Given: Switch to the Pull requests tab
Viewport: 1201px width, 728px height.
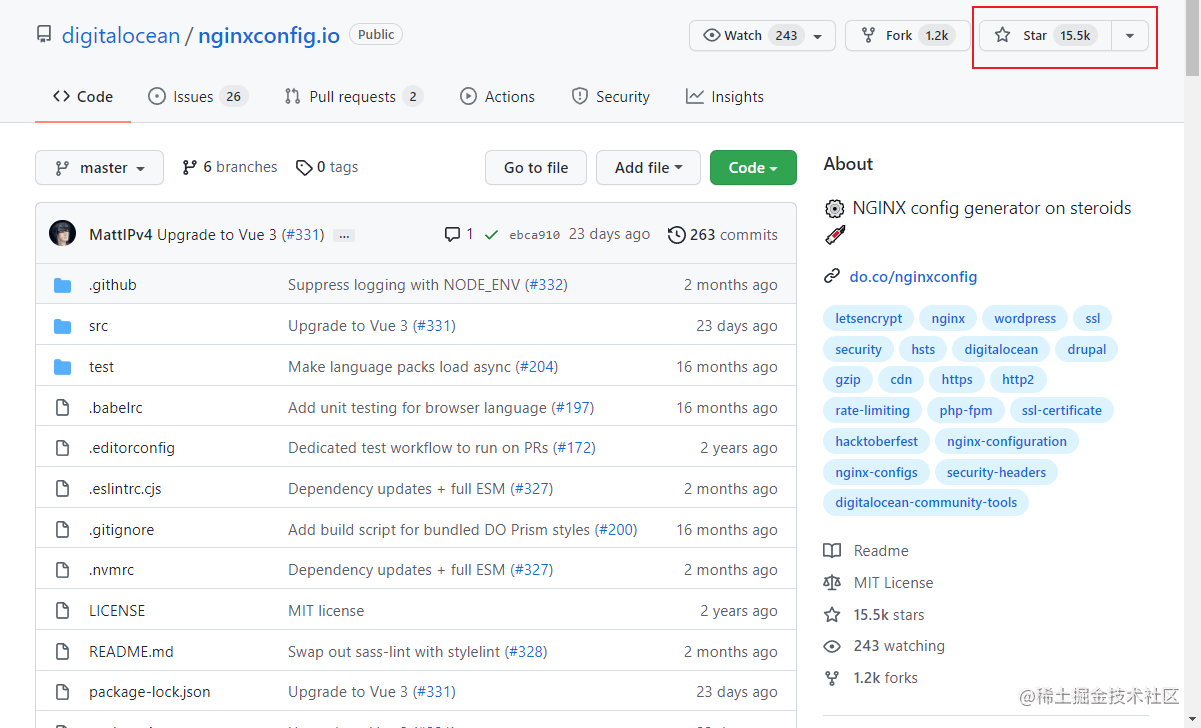Looking at the screenshot, I should coord(353,97).
